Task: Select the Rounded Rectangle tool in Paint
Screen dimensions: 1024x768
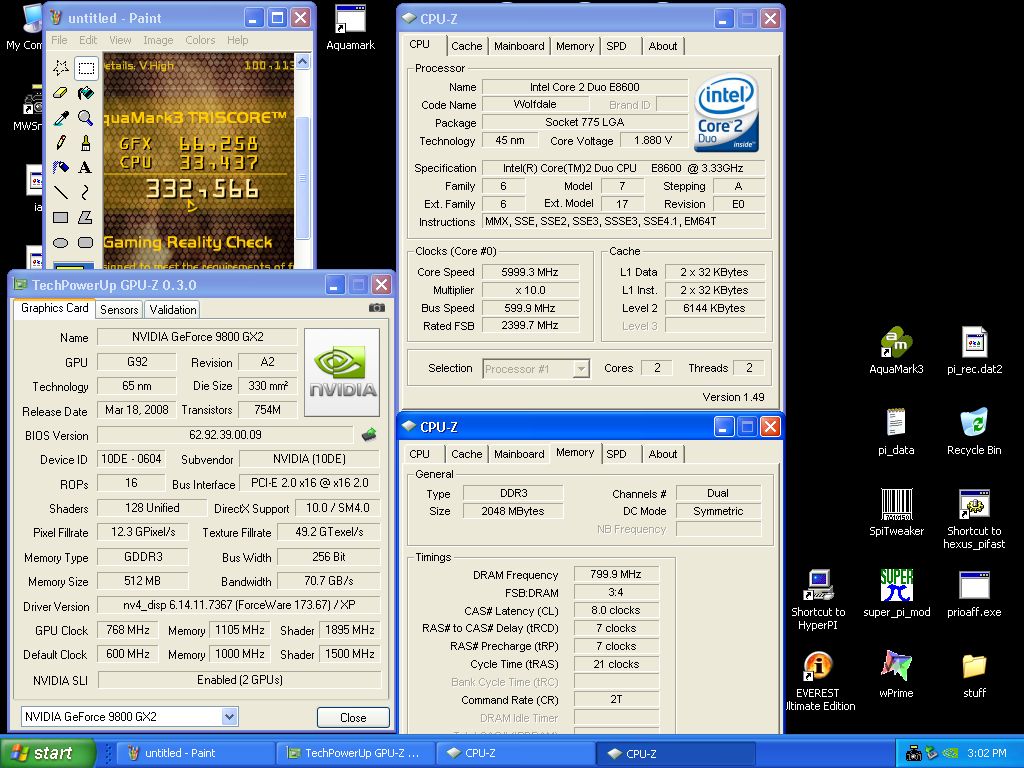Action: (86, 242)
